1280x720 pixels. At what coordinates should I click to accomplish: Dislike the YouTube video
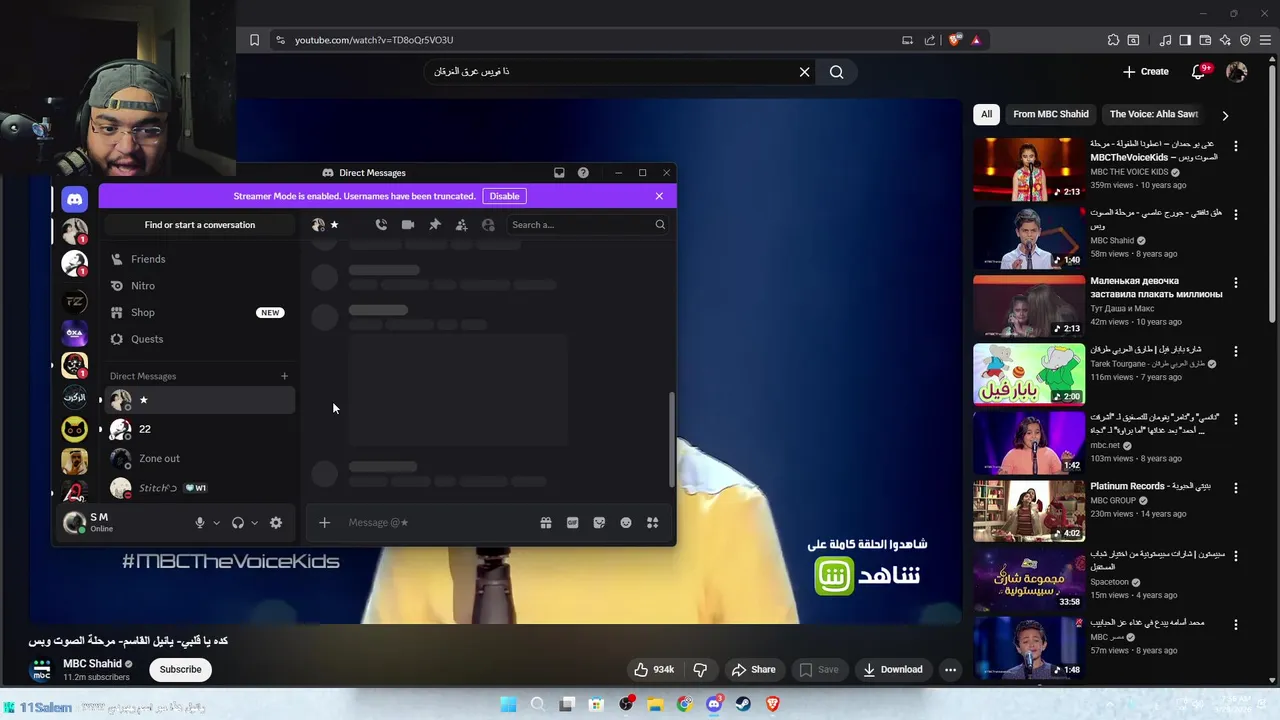click(x=700, y=670)
